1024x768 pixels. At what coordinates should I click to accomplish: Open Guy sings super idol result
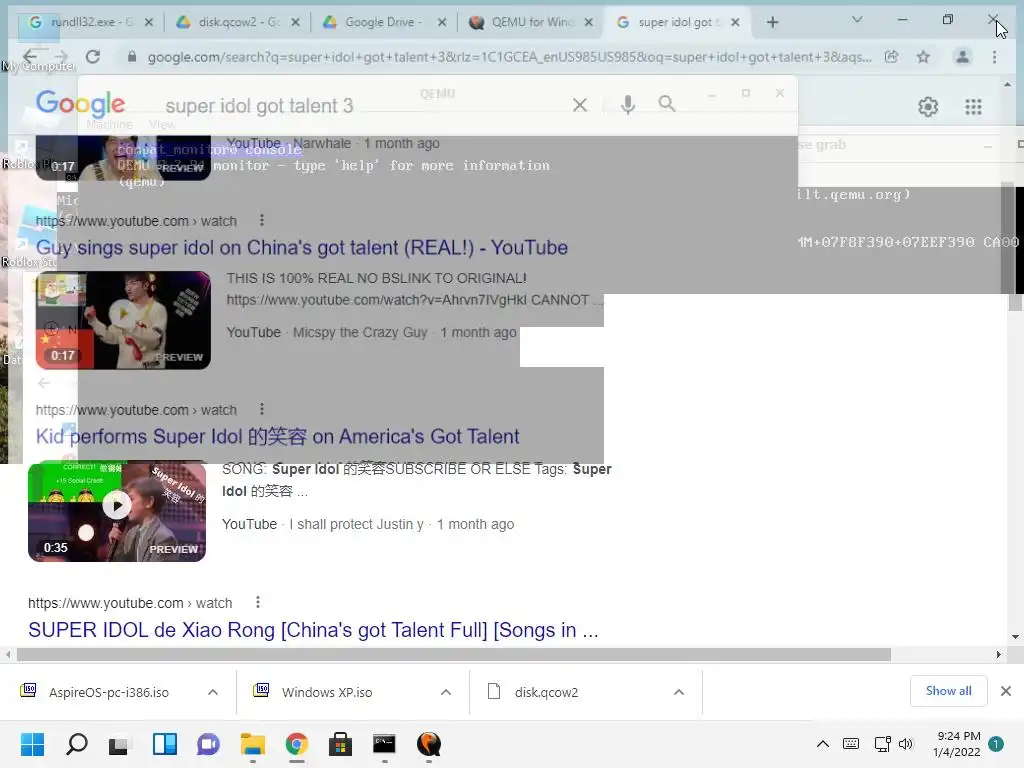(x=302, y=248)
